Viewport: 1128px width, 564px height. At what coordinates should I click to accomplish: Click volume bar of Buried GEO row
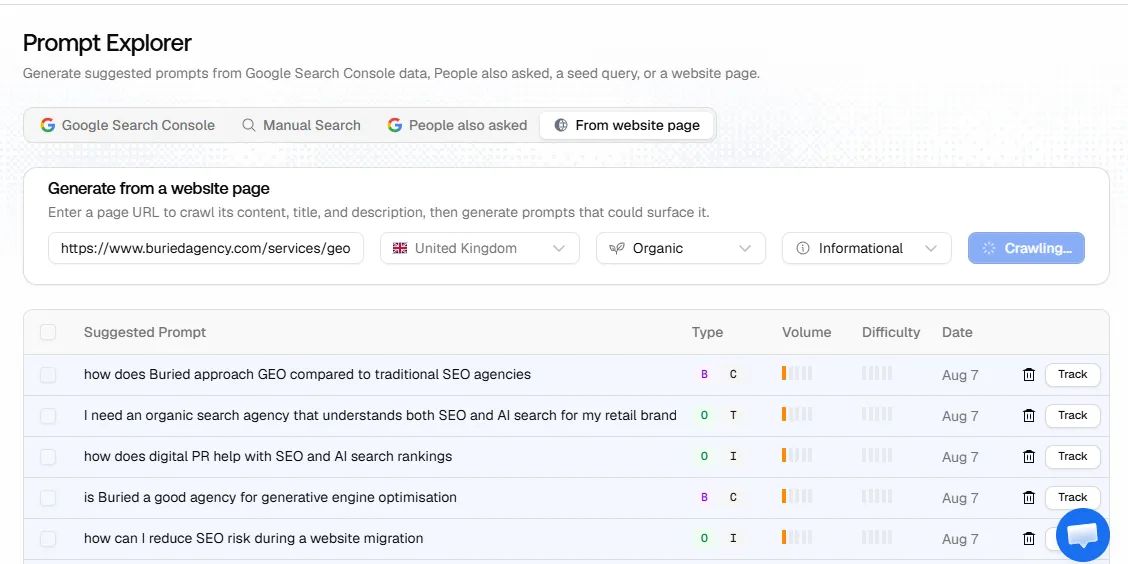(x=797, y=373)
